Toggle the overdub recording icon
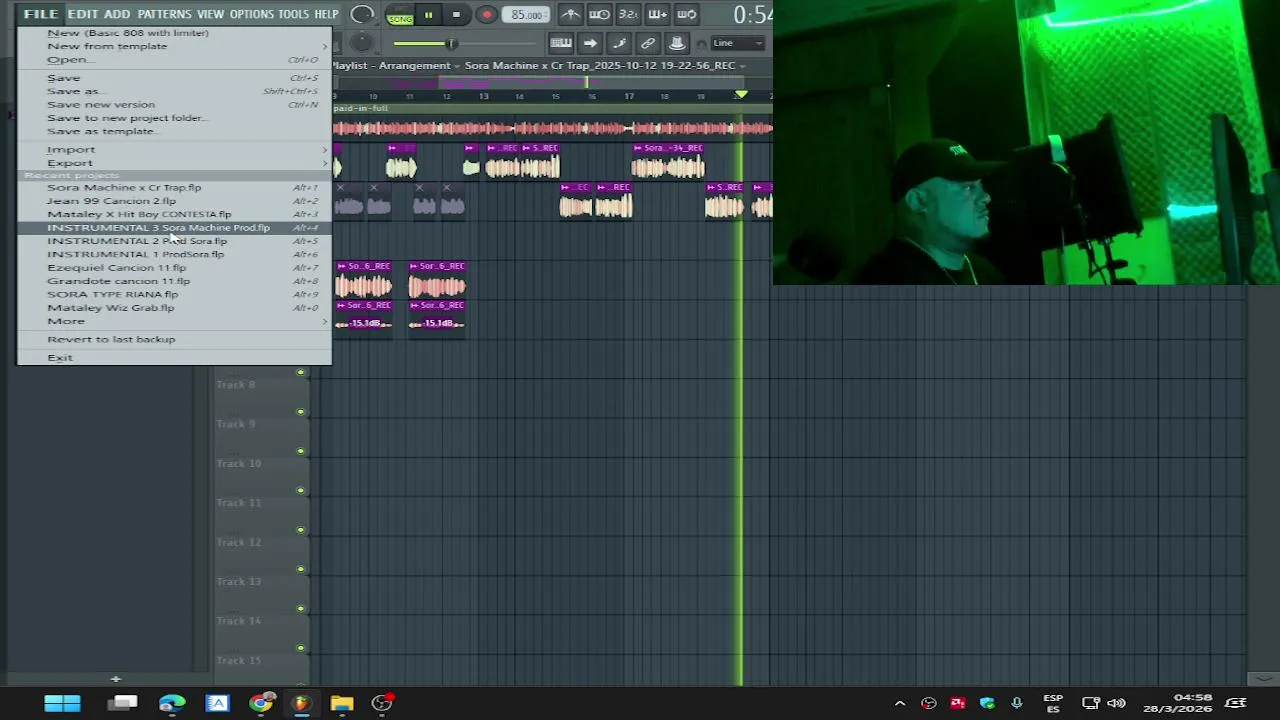Image resolution: width=1280 pixels, height=720 pixels. pos(657,14)
